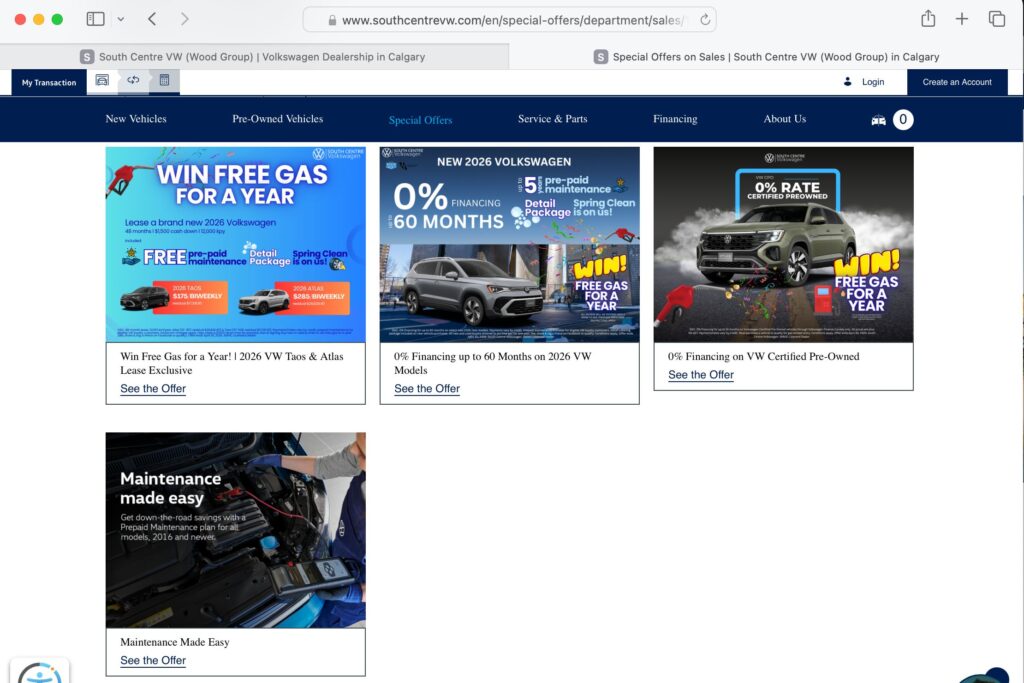Viewport: 1024px width, 683px height.
Task: Open the Pre-Owned Vehicles menu
Action: click(x=277, y=119)
